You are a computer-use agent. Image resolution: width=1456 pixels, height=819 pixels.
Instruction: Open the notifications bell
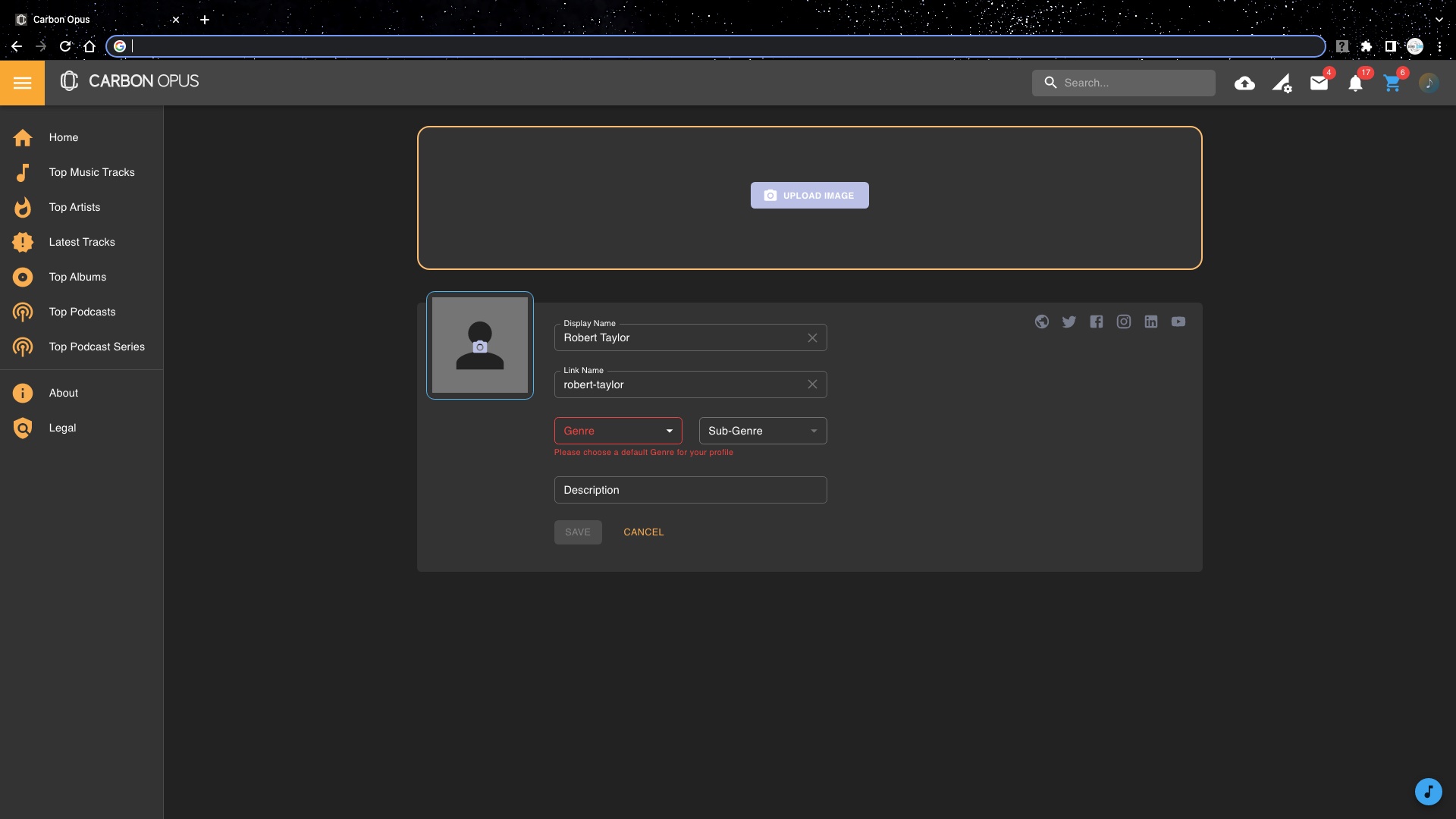coord(1355,83)
